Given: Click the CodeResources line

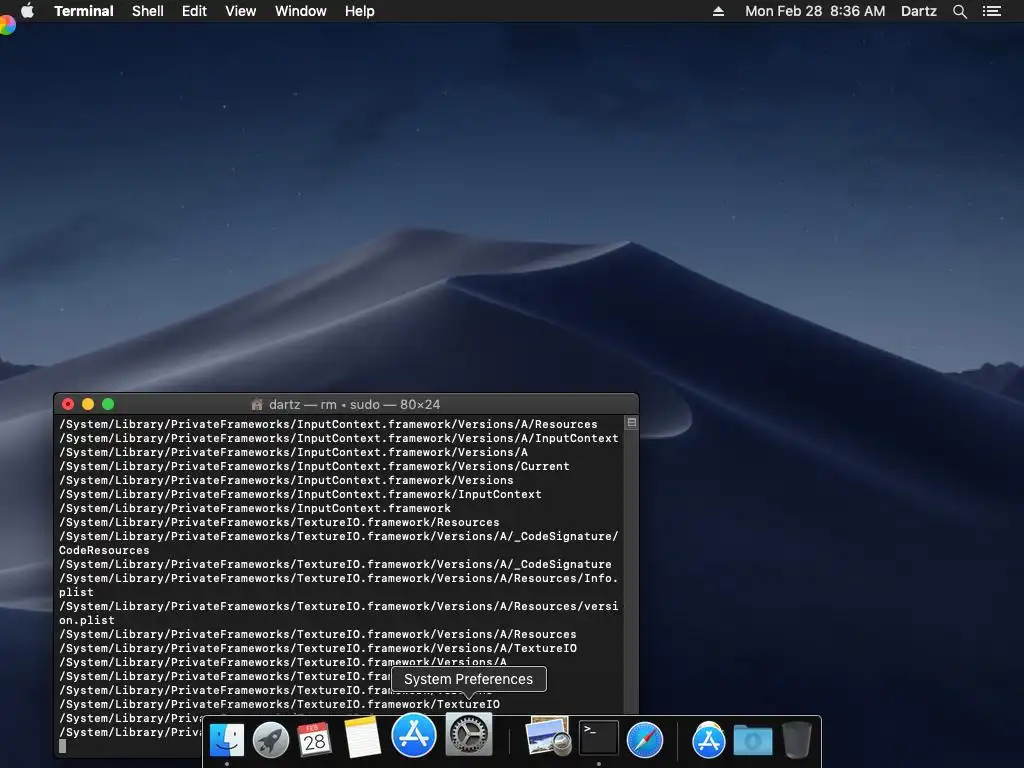Looking at the screenshot, I should coord(104,550).
